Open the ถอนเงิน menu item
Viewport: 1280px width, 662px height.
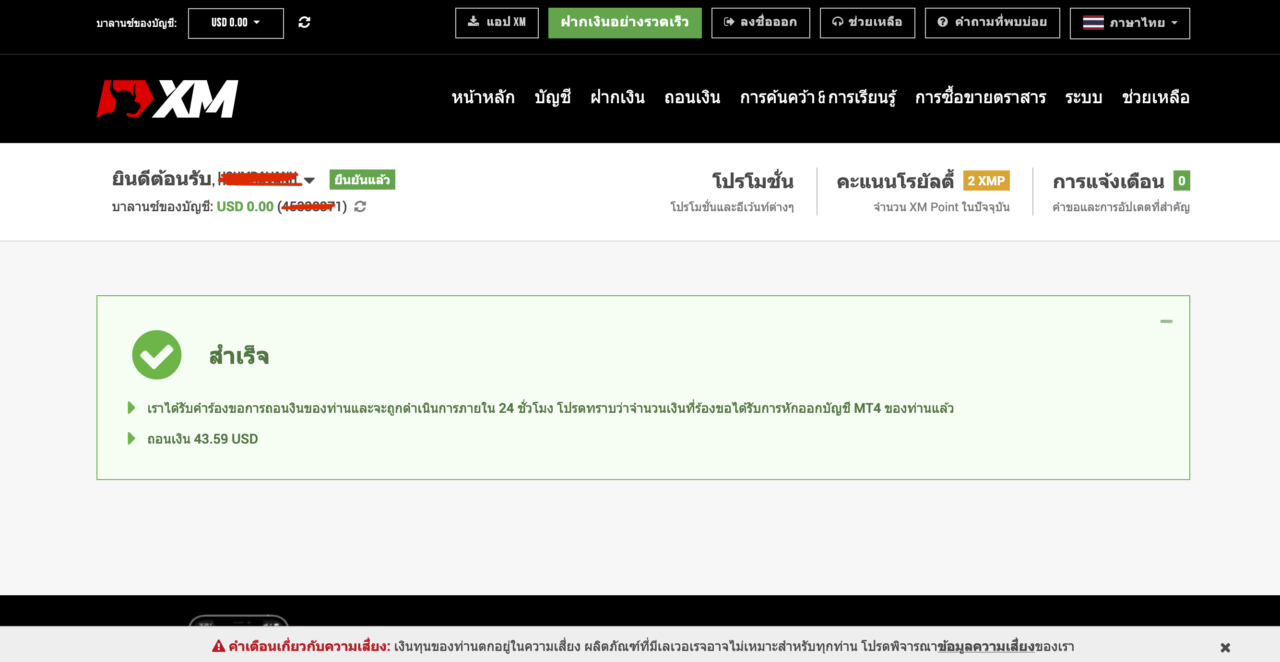pos(692,98)
